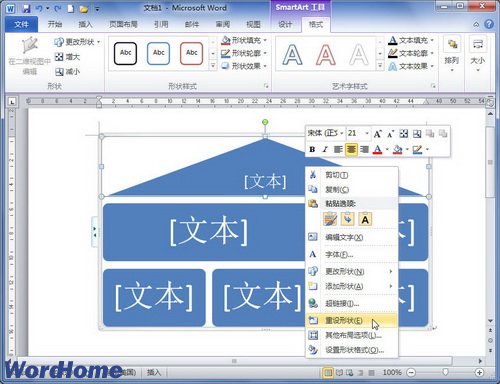This screenshot has height=384, width=500.
Task: Click the reduce shape icon in mini toolbar
Action: [x=417, y=134]
